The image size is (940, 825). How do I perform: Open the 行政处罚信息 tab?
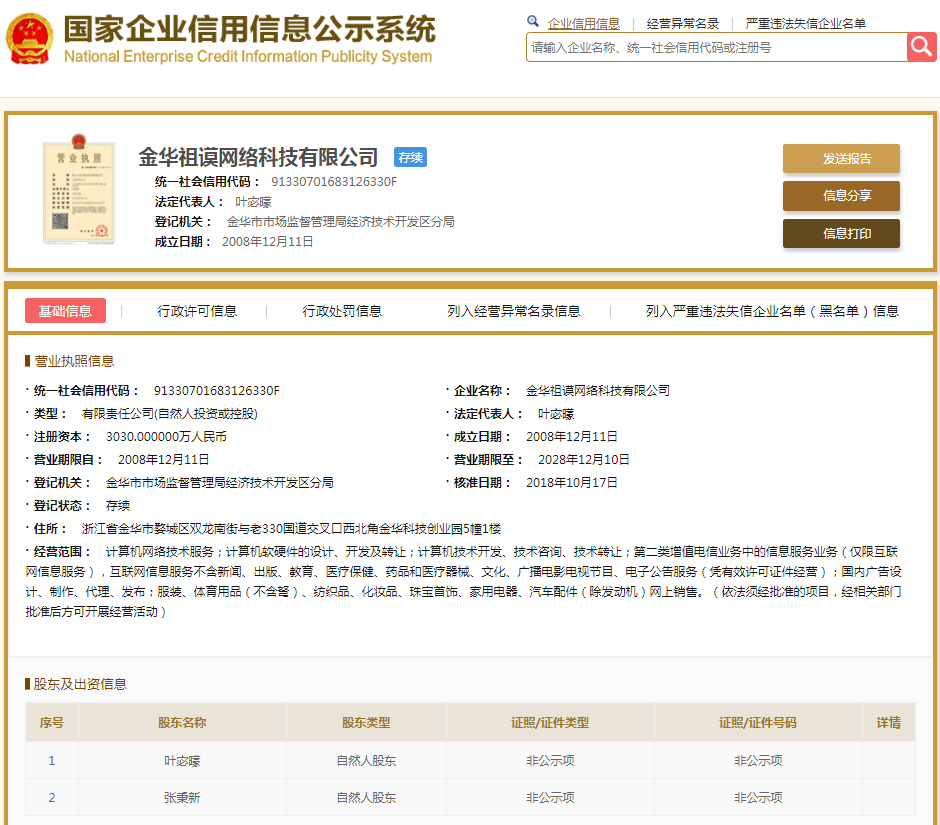342,311
